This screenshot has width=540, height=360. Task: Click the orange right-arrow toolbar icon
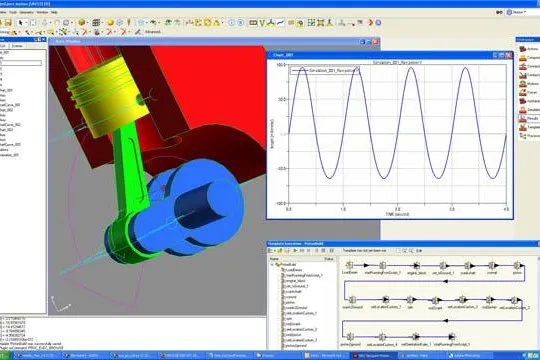pos(370,23)
